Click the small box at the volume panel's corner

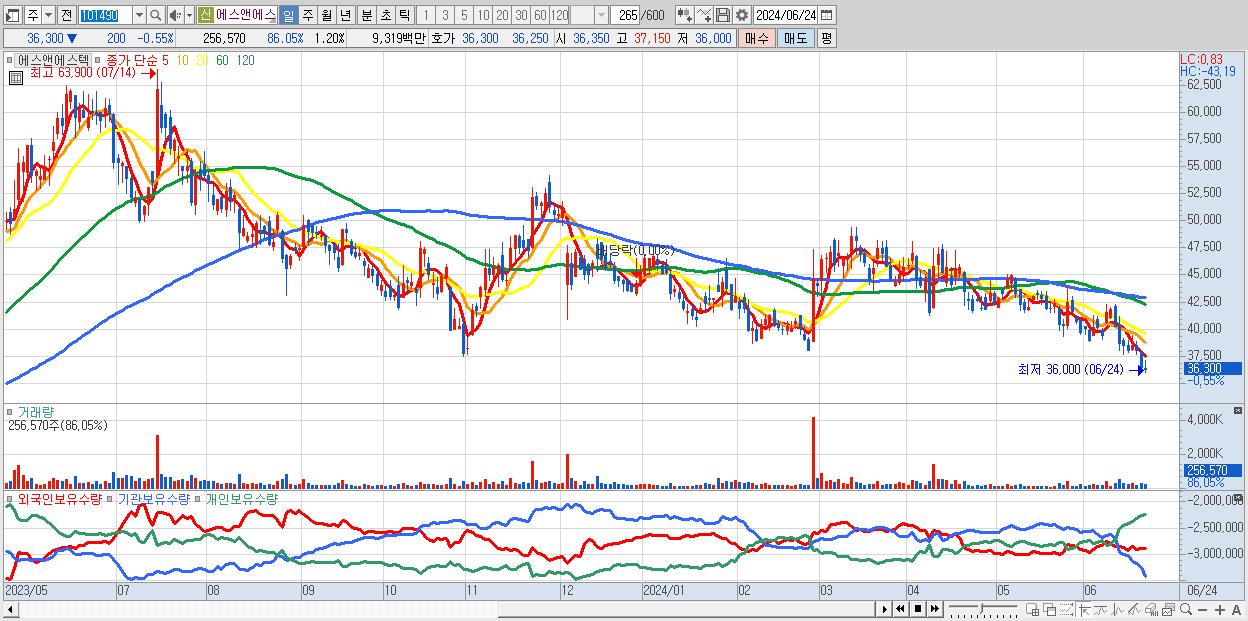click(x=1238, y=411)
